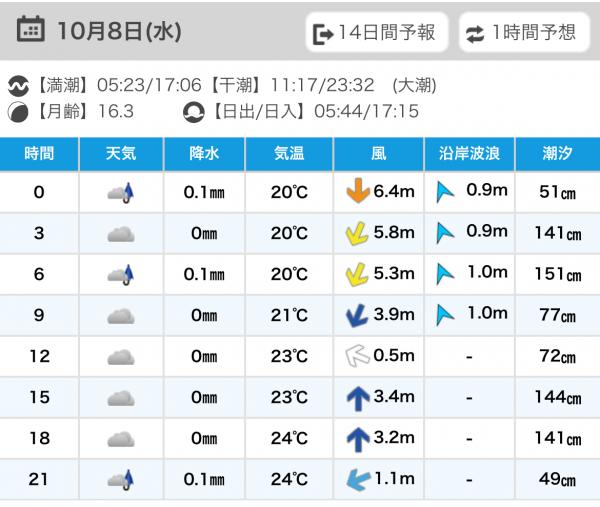The image size is (600, 507).
Task: Click the cloudy weather icon at hour 12
Action: (x=121, y=357)
